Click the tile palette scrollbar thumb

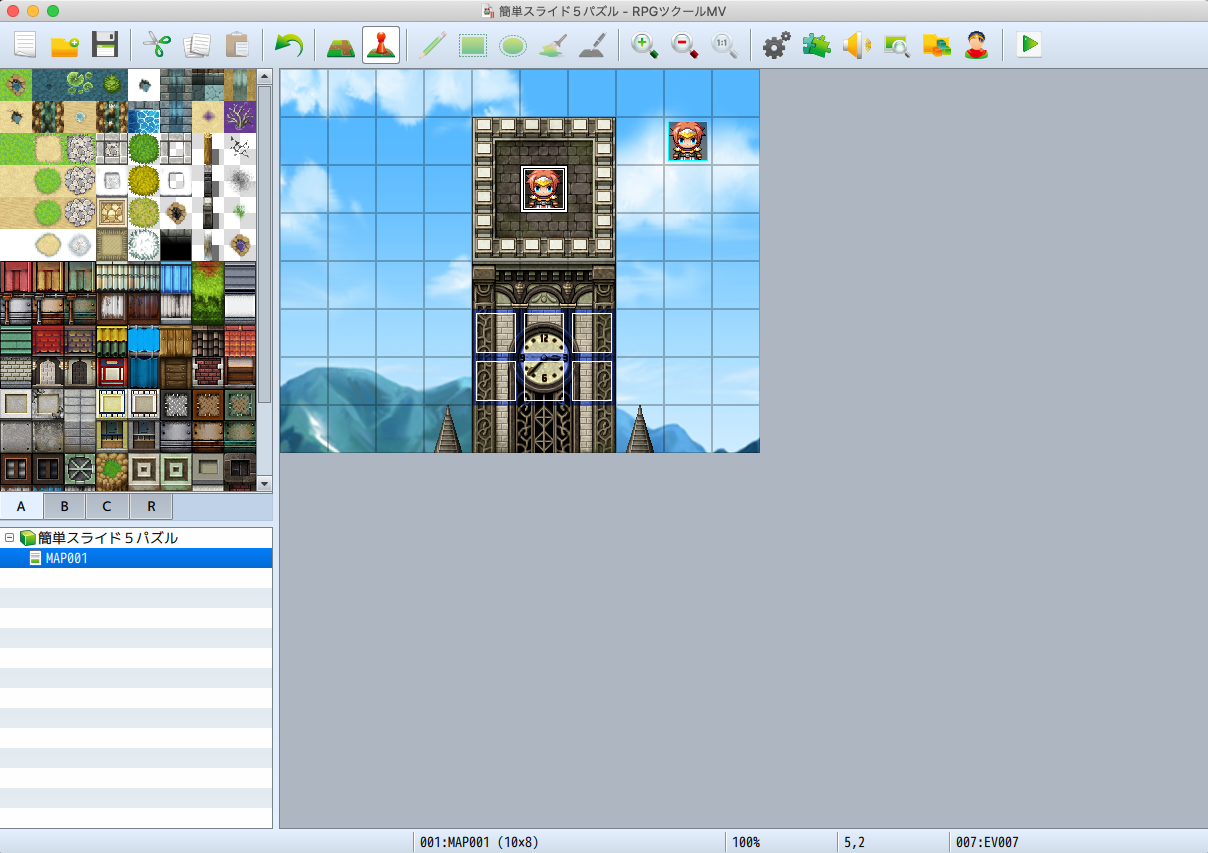pyautogui.click(x=265, y=244)
